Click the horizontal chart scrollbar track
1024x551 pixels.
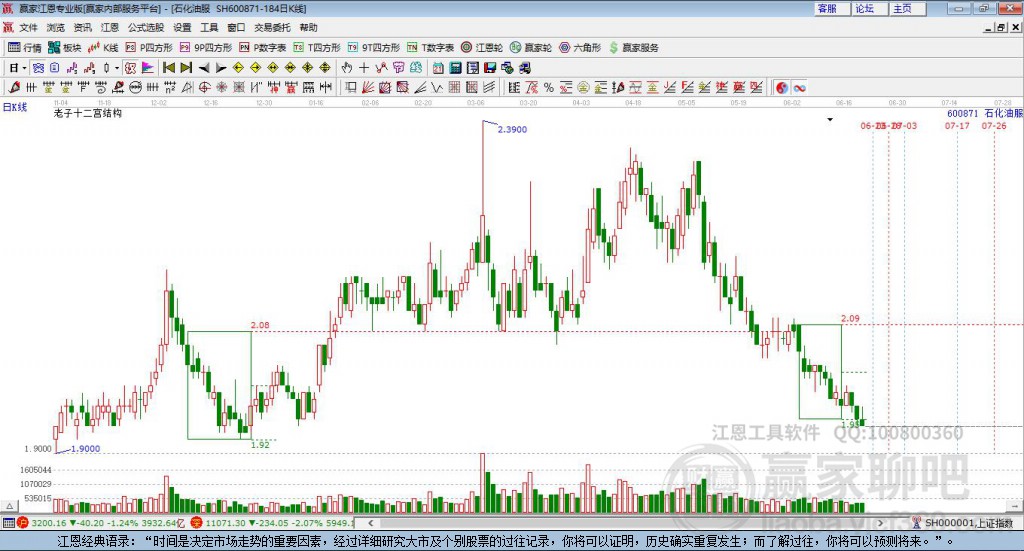point(626,523)
